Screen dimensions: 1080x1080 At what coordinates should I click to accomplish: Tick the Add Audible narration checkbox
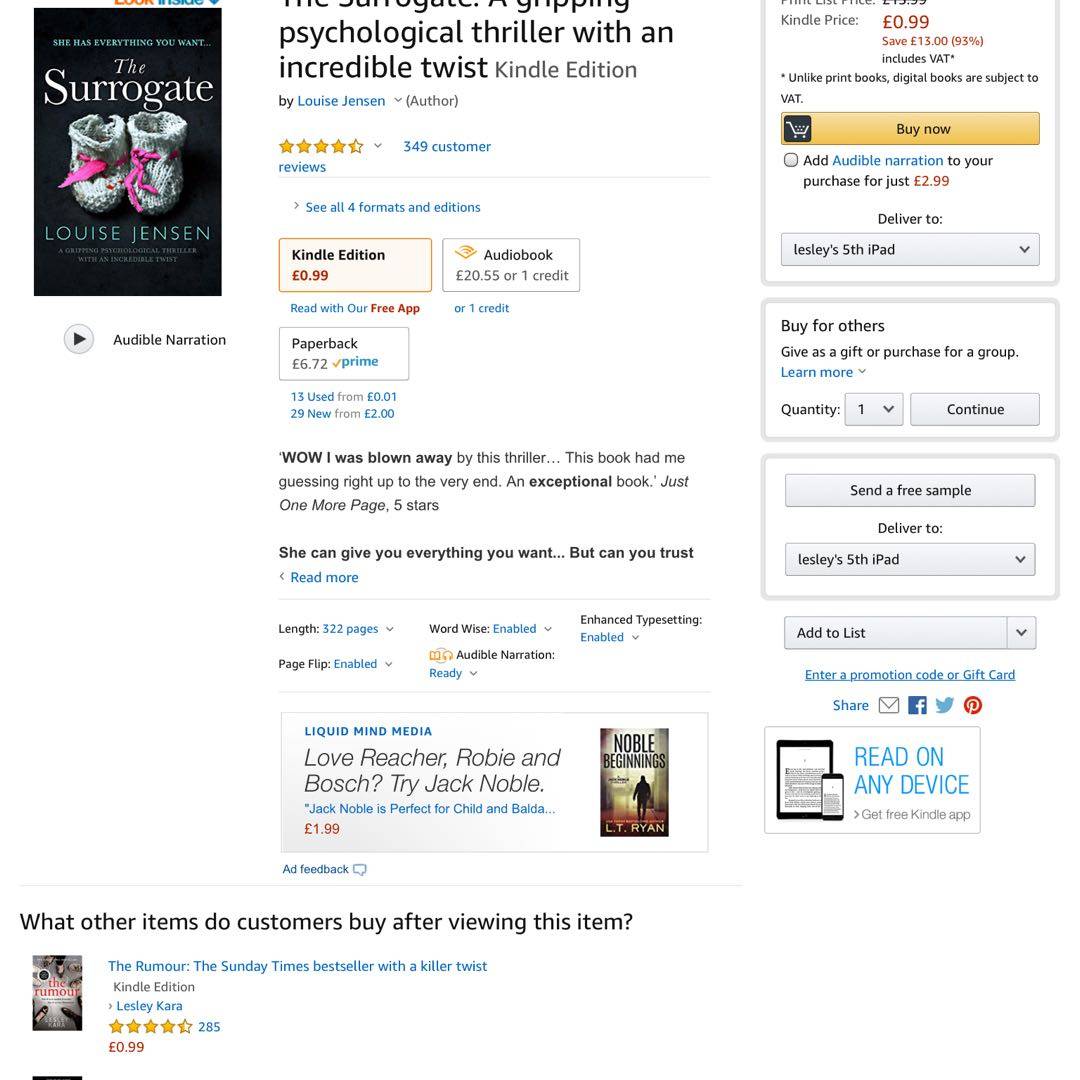791,160
